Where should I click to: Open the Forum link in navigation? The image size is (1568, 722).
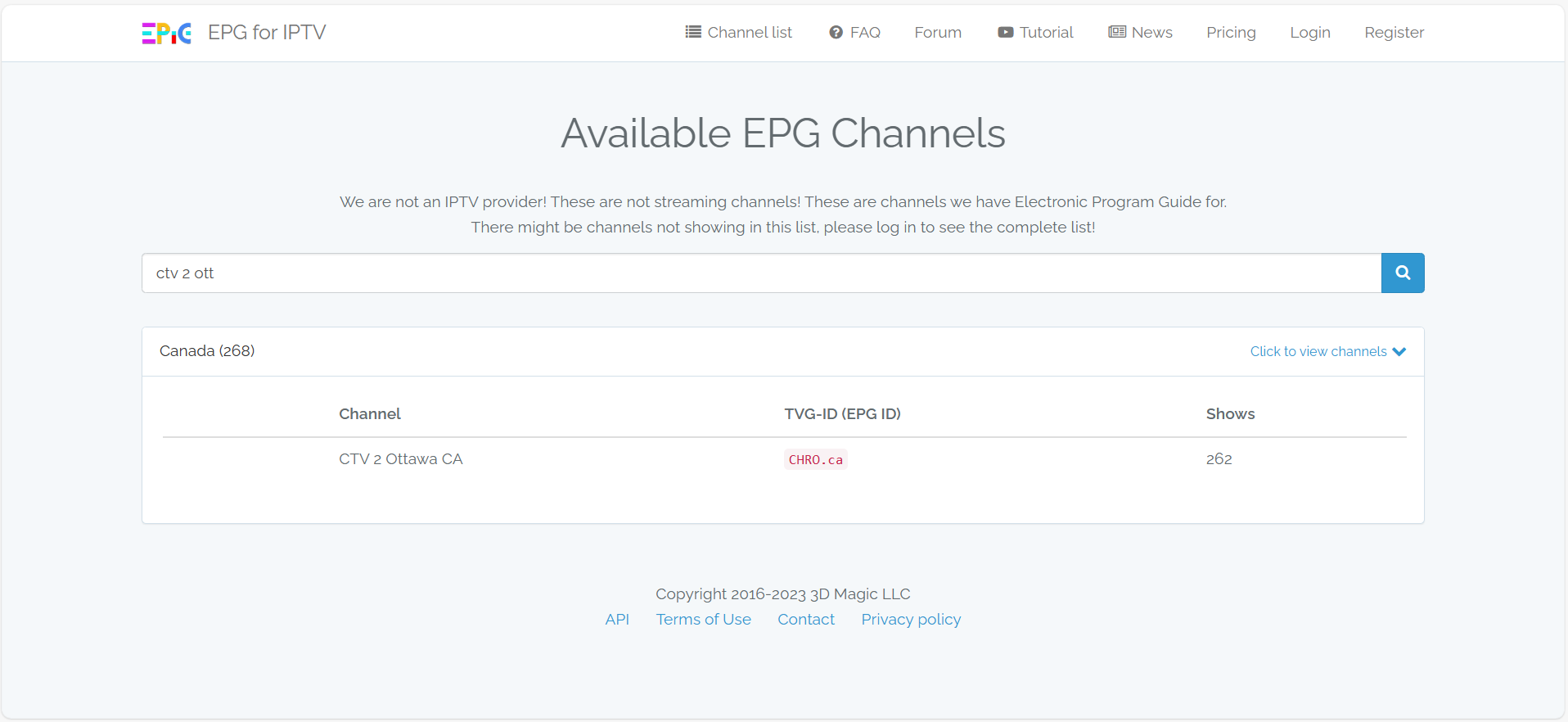pos(938,33)
